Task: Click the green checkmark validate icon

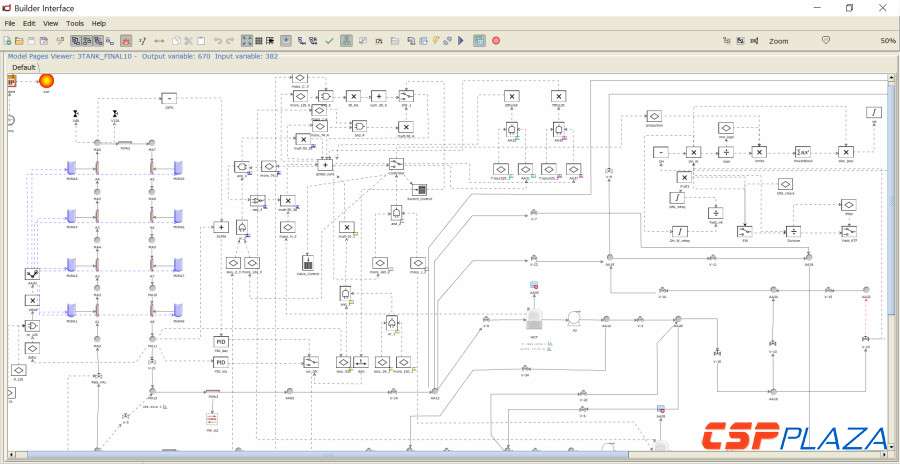Action: pyautogui.click(x=329, y=41)
